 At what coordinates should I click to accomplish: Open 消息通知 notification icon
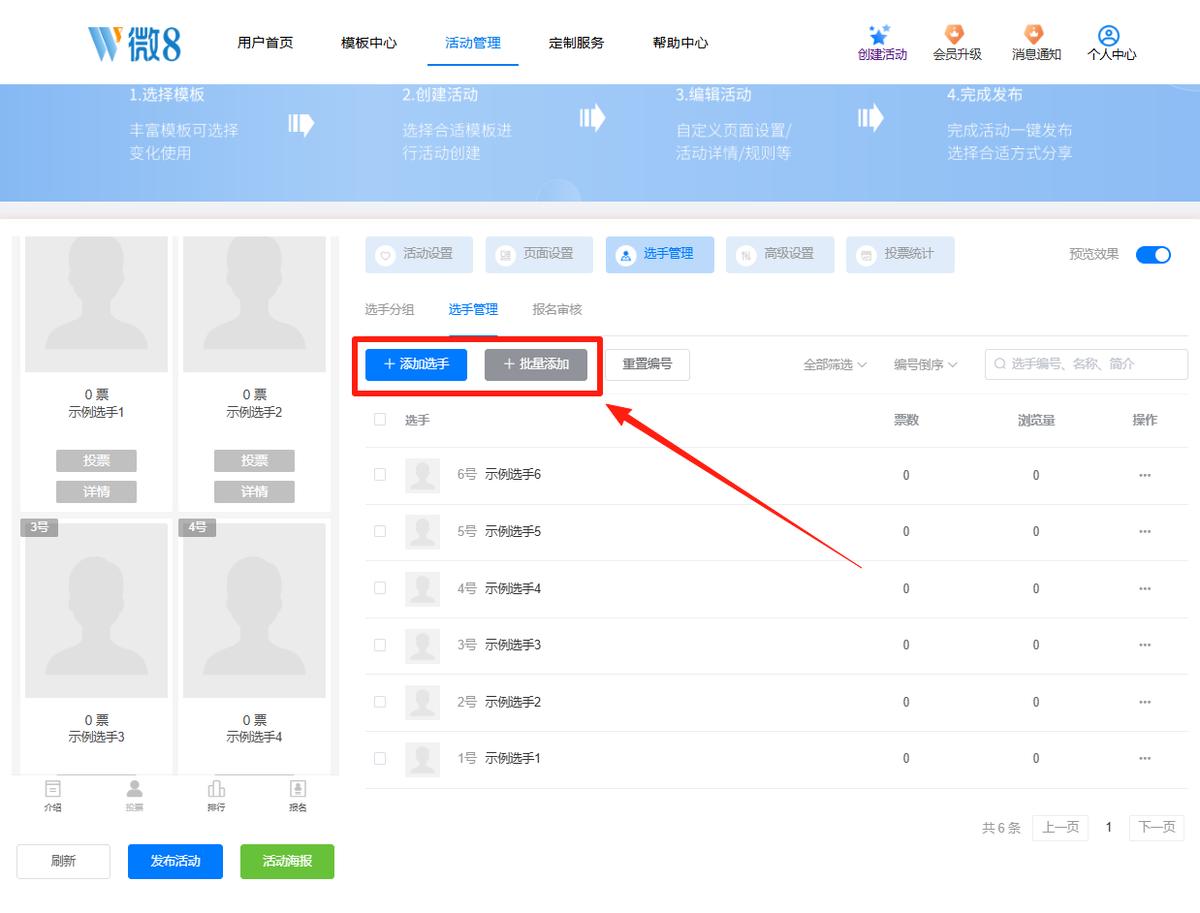coord(1035,35)
